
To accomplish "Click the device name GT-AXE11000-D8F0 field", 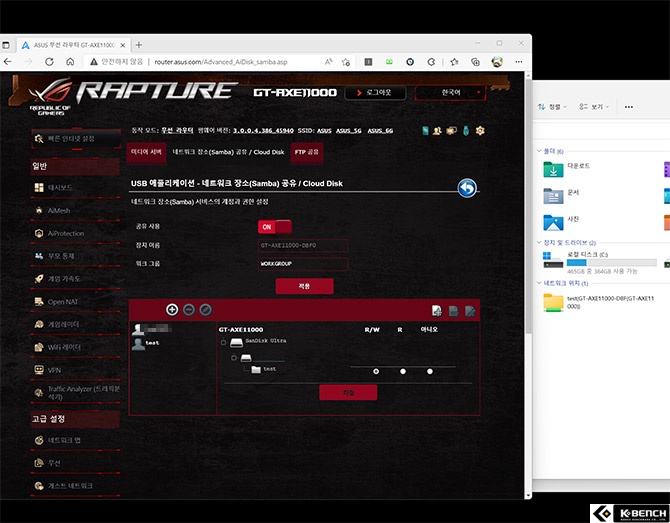I will (303, 245).
